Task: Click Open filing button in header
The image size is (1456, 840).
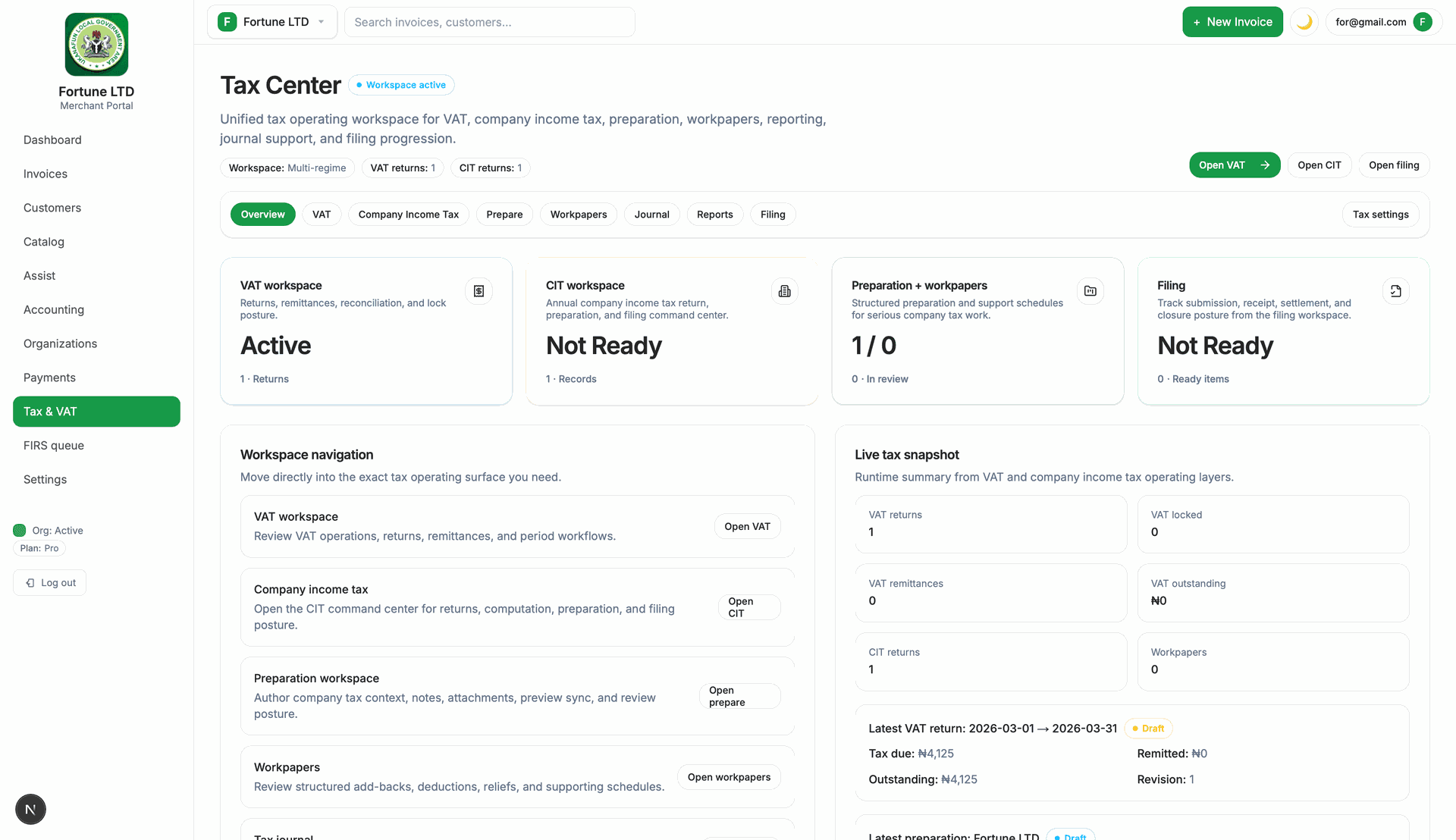Action: pos(1394,165)
